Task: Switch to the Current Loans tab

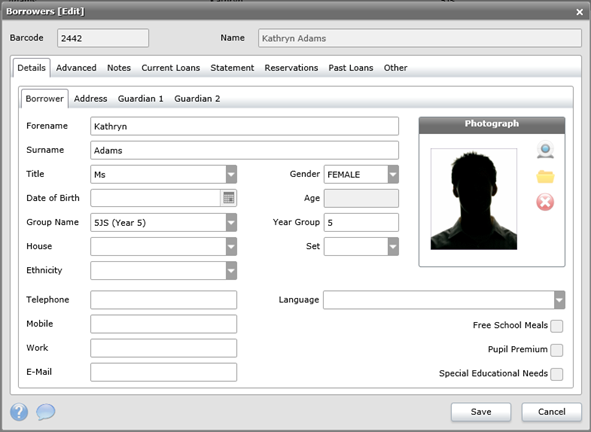Action: 171,68
